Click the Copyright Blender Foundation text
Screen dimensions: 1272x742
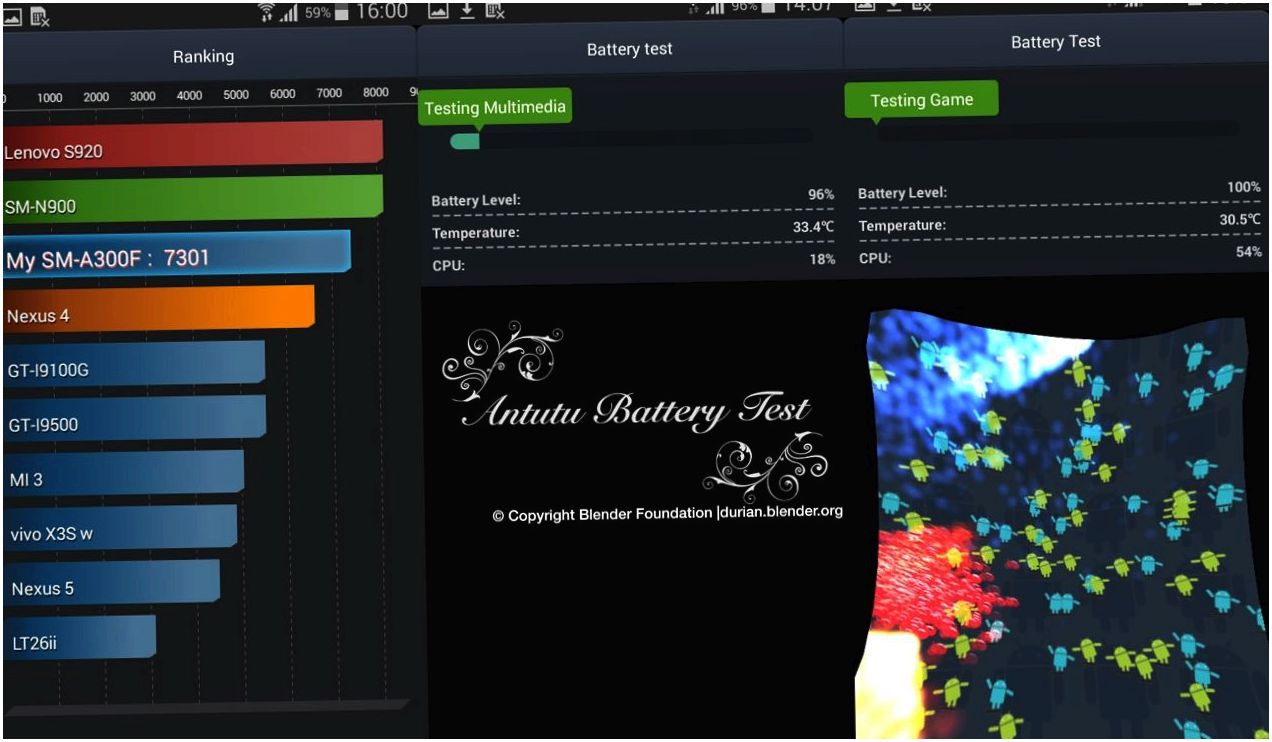[x=602, y=515]
